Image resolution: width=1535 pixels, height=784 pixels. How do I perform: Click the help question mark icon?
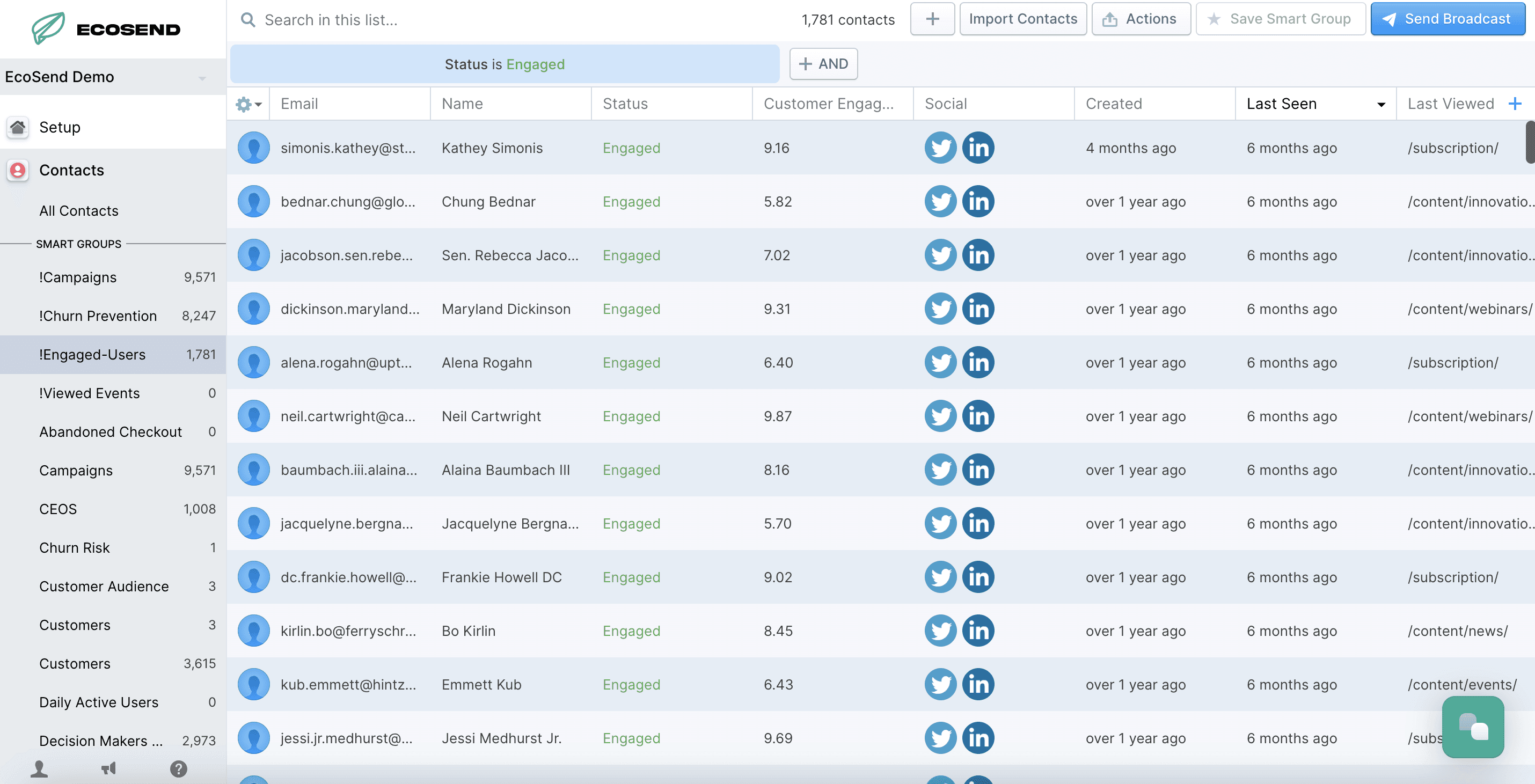(178, 768)
